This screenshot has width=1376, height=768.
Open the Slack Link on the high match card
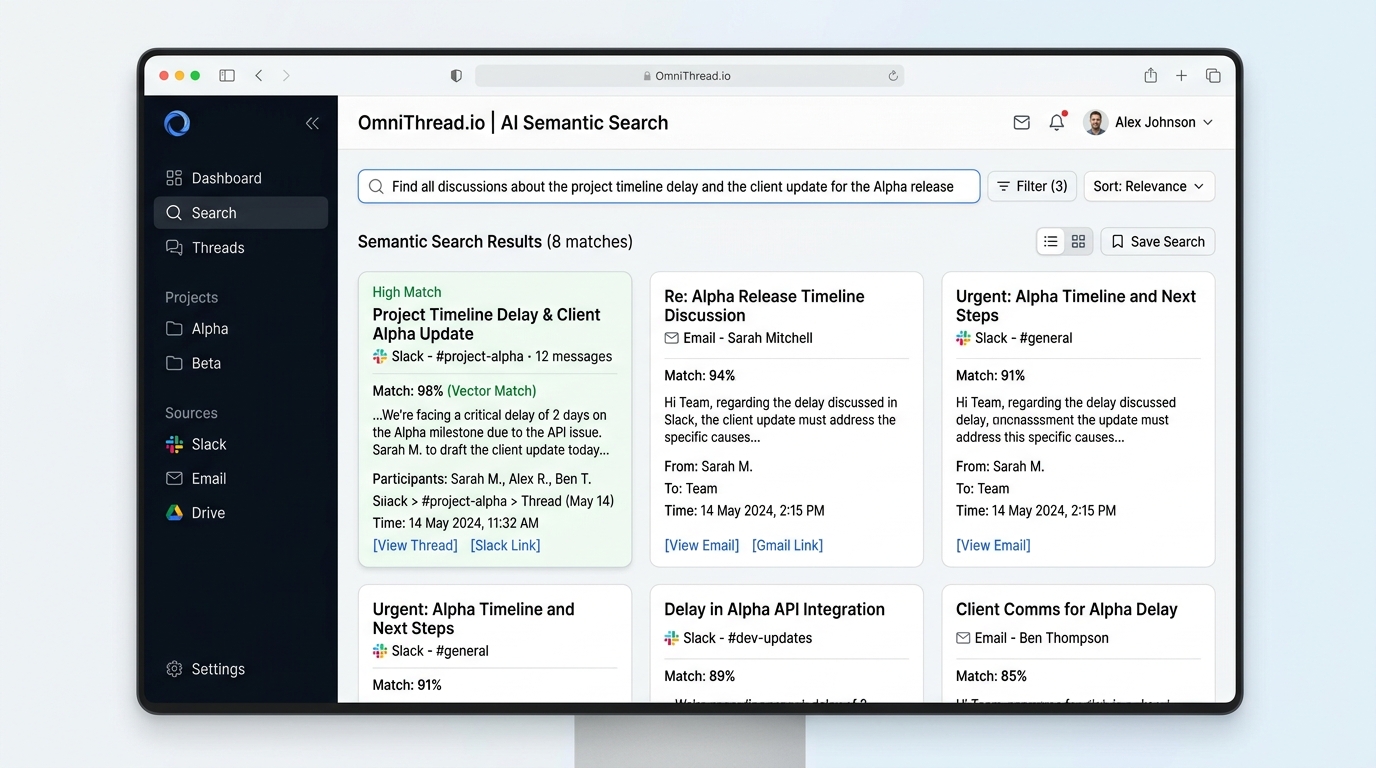505,545
